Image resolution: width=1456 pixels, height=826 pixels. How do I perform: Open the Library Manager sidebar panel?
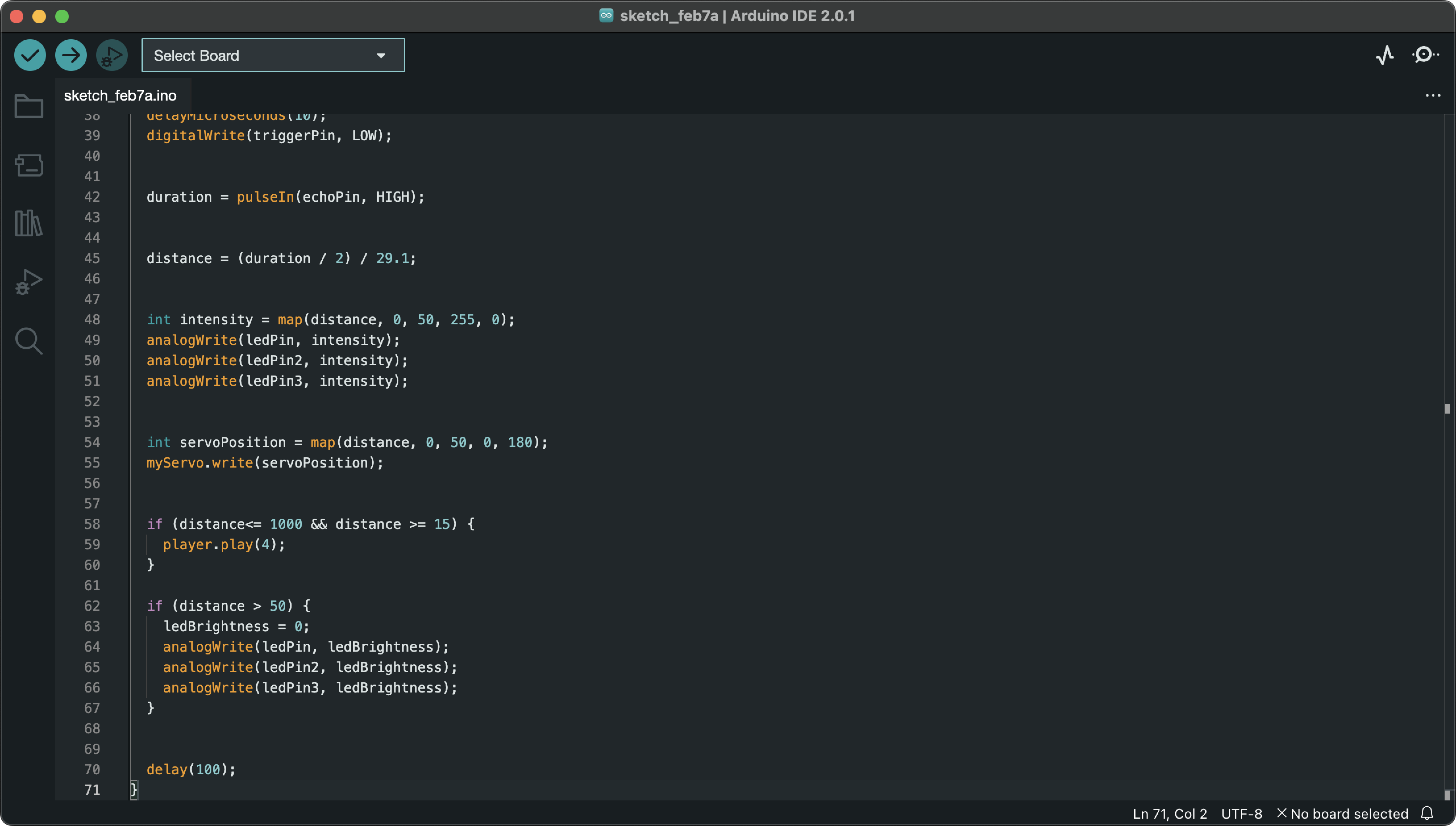[28, 223]
